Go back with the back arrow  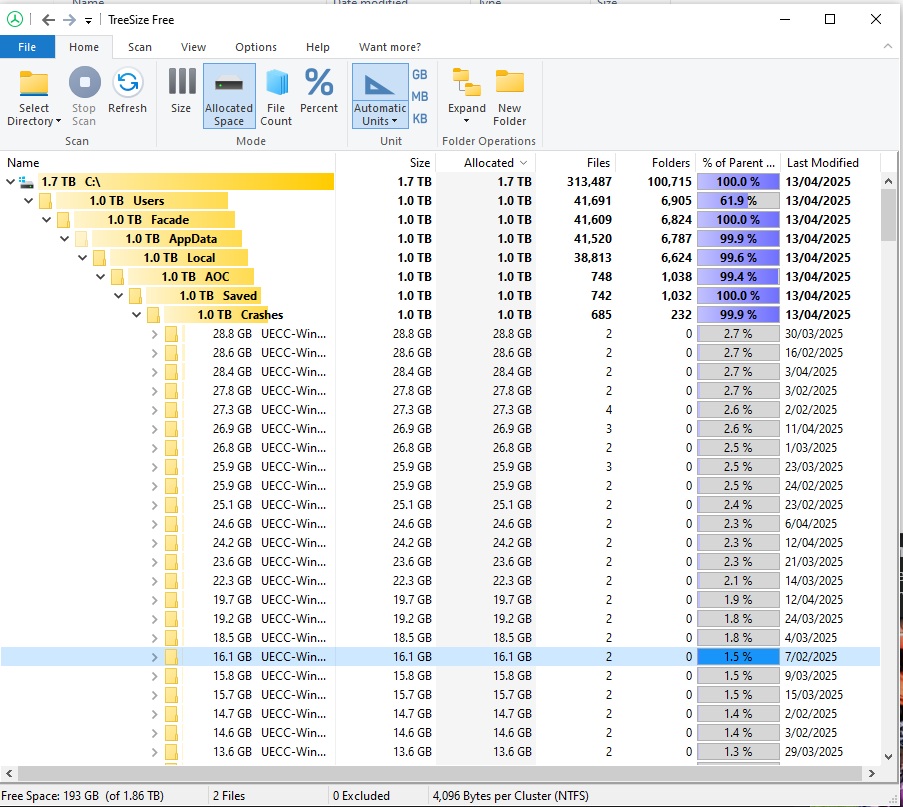(x=48, y=20)
